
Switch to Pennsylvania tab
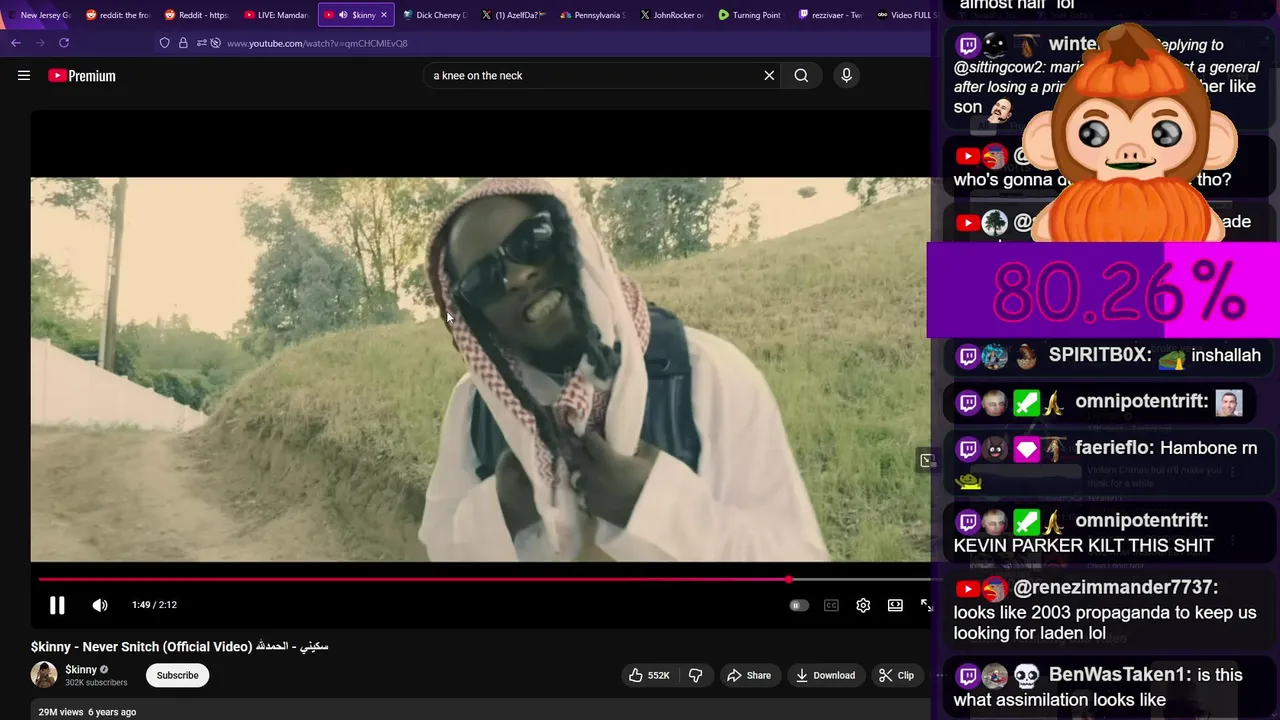593,15
